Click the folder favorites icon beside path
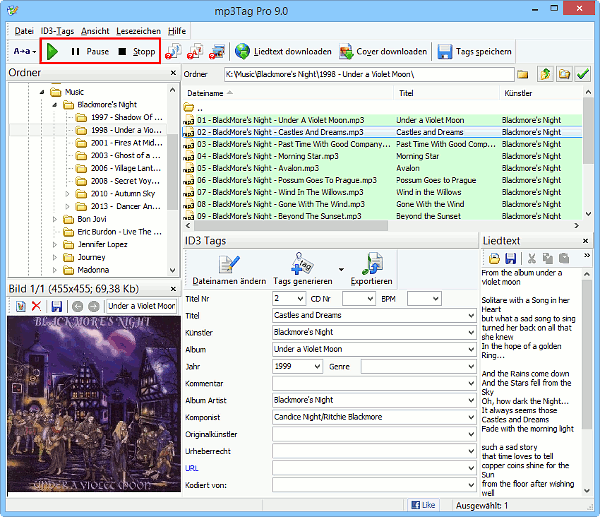The image size is (600, 517). (564, 74)
